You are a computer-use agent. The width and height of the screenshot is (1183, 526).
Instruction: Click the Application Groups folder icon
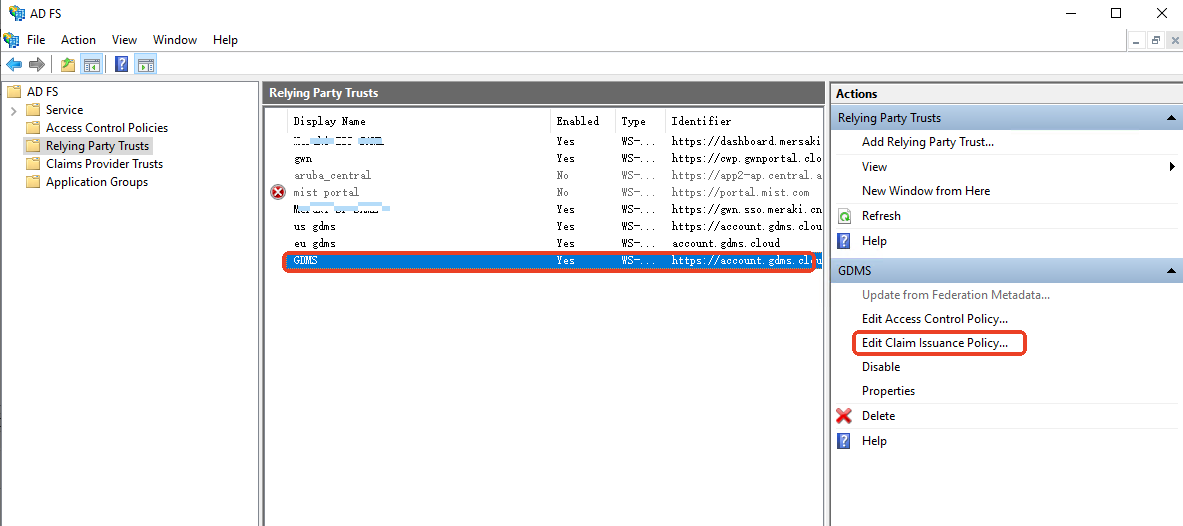click(x=32, y=182)
